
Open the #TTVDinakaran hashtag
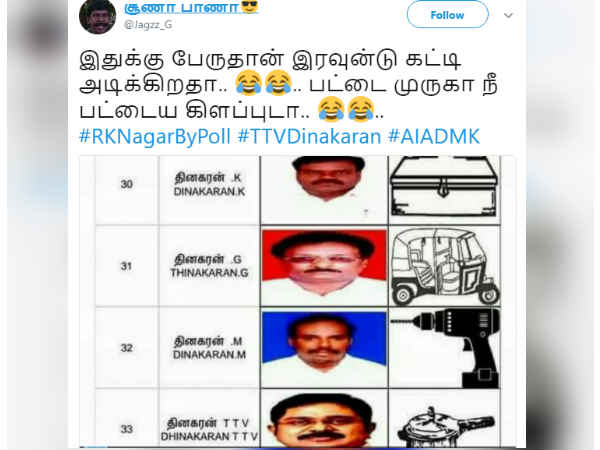[x=309, y=137]
